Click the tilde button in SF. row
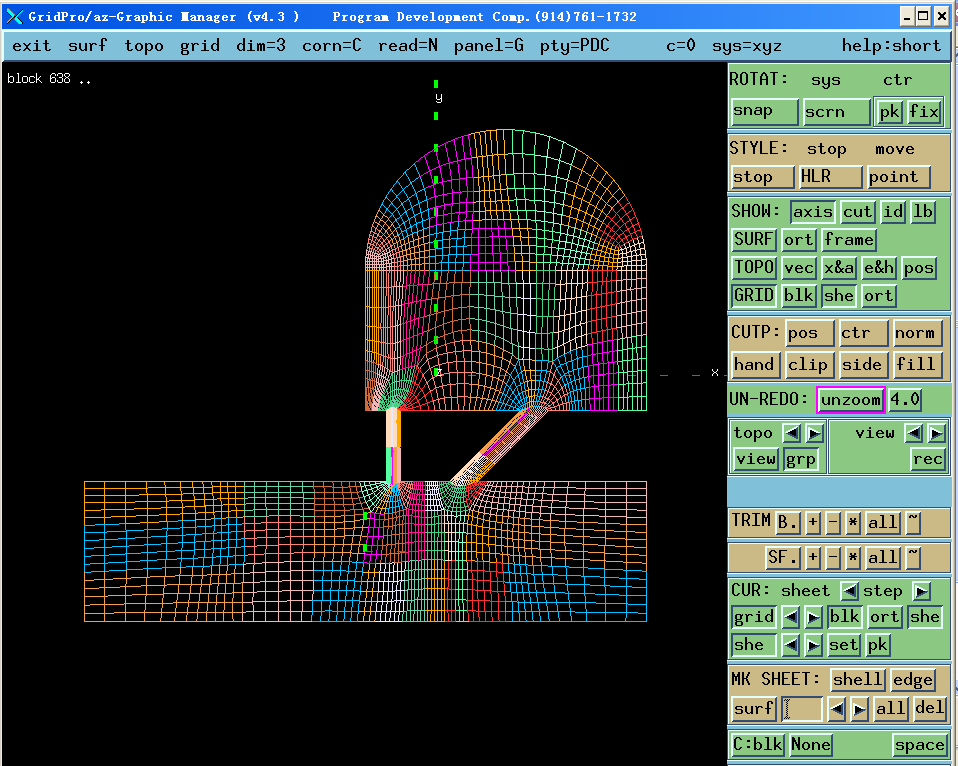The height and width of the screenshot is (766, 958). point(913,557)
